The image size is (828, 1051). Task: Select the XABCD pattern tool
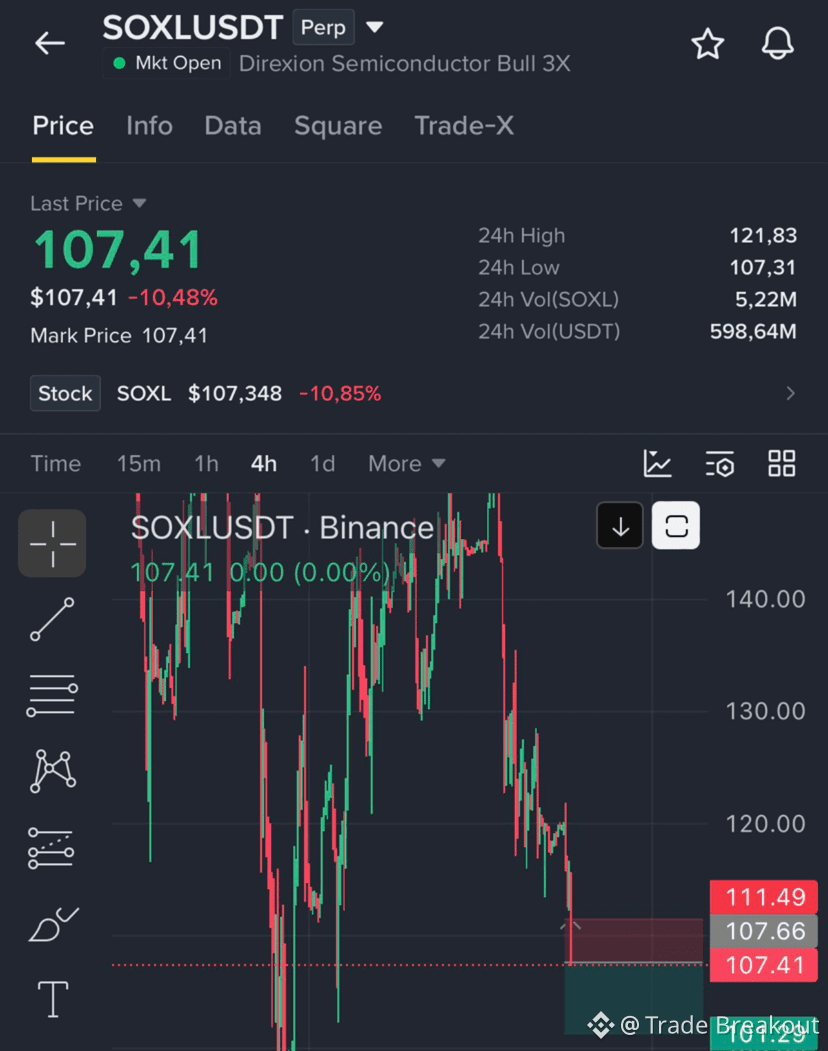[52, 771]
